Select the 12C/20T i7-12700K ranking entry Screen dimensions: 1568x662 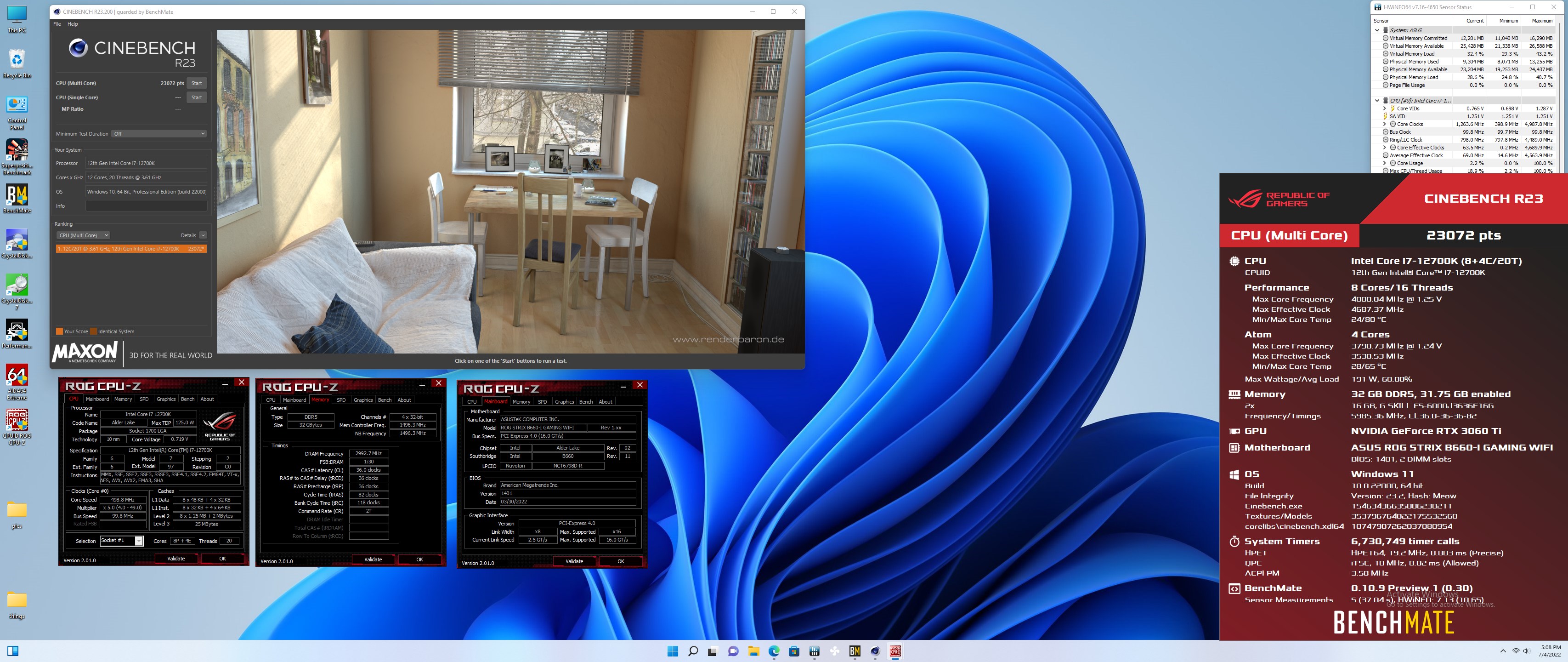tap(131, 249)
